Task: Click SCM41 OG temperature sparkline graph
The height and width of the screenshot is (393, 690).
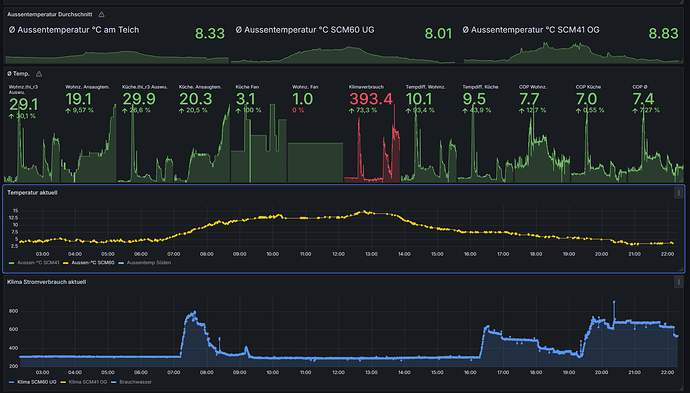Action: tap(572, 53)
